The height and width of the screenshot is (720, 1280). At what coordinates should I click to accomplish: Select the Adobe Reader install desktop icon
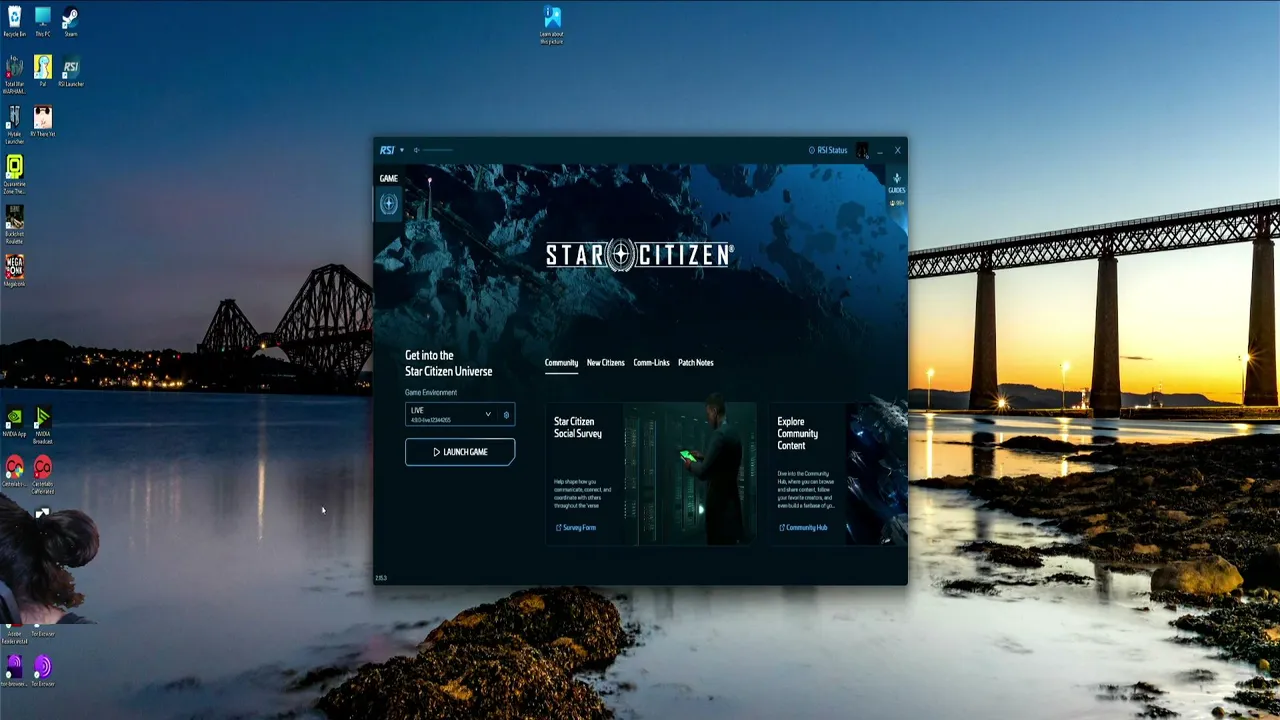click(15, 634)
